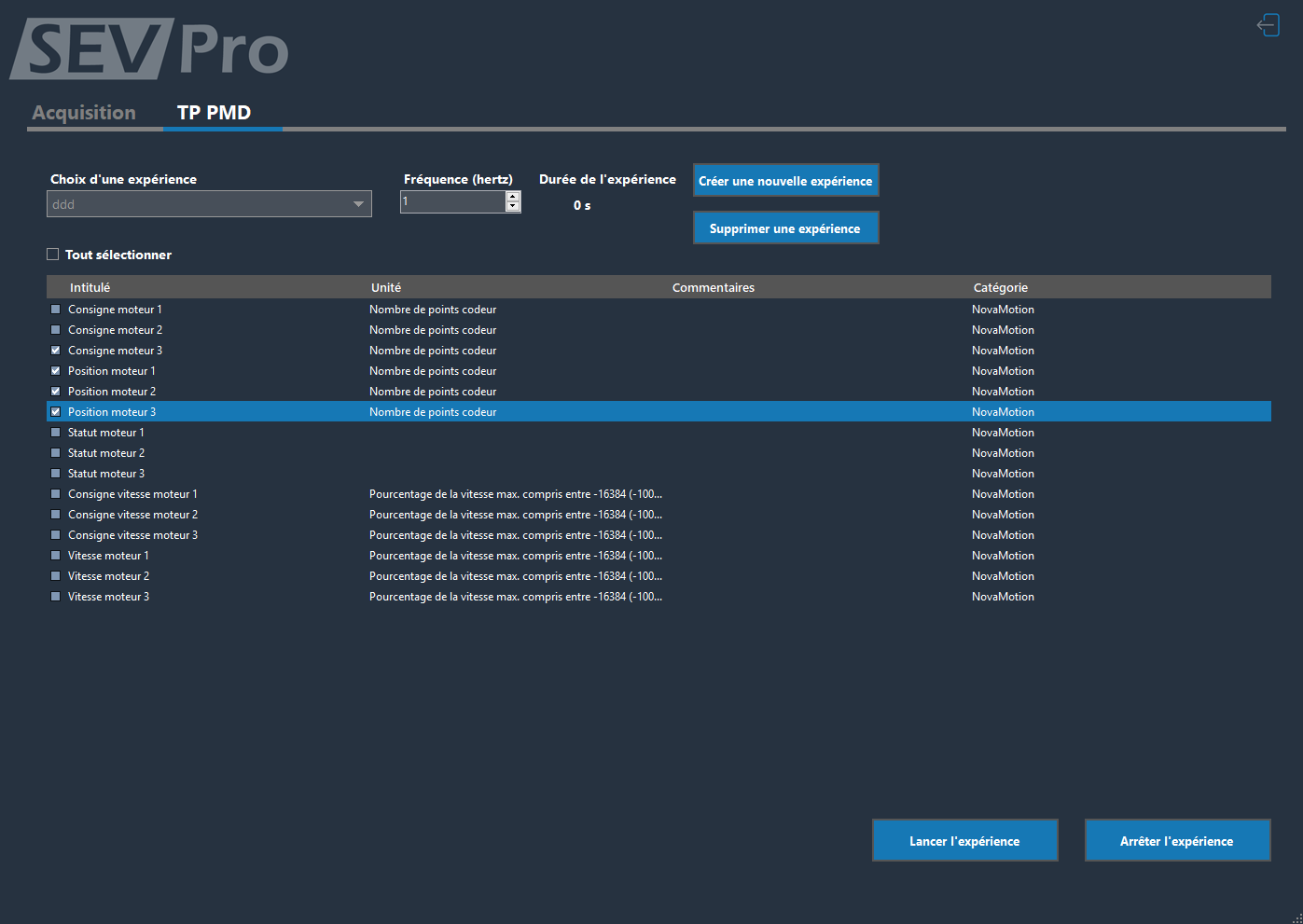This screenshot has width=1303, height=924.
Task: Click 'Nombre de points codeur' in Consigne moteur 3 row
Action: click(433, 351)
